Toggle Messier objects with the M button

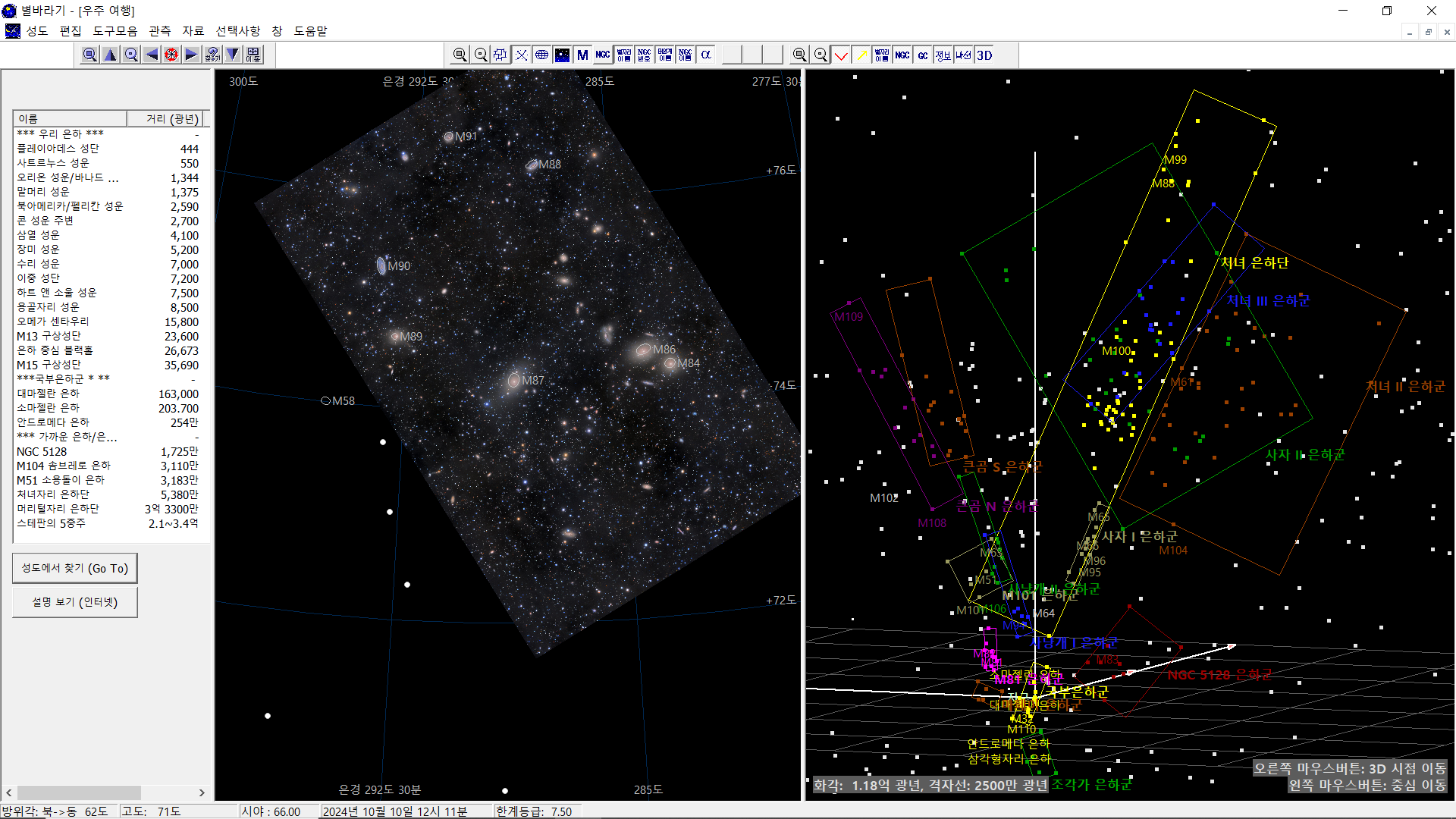[x=582, y=55]
